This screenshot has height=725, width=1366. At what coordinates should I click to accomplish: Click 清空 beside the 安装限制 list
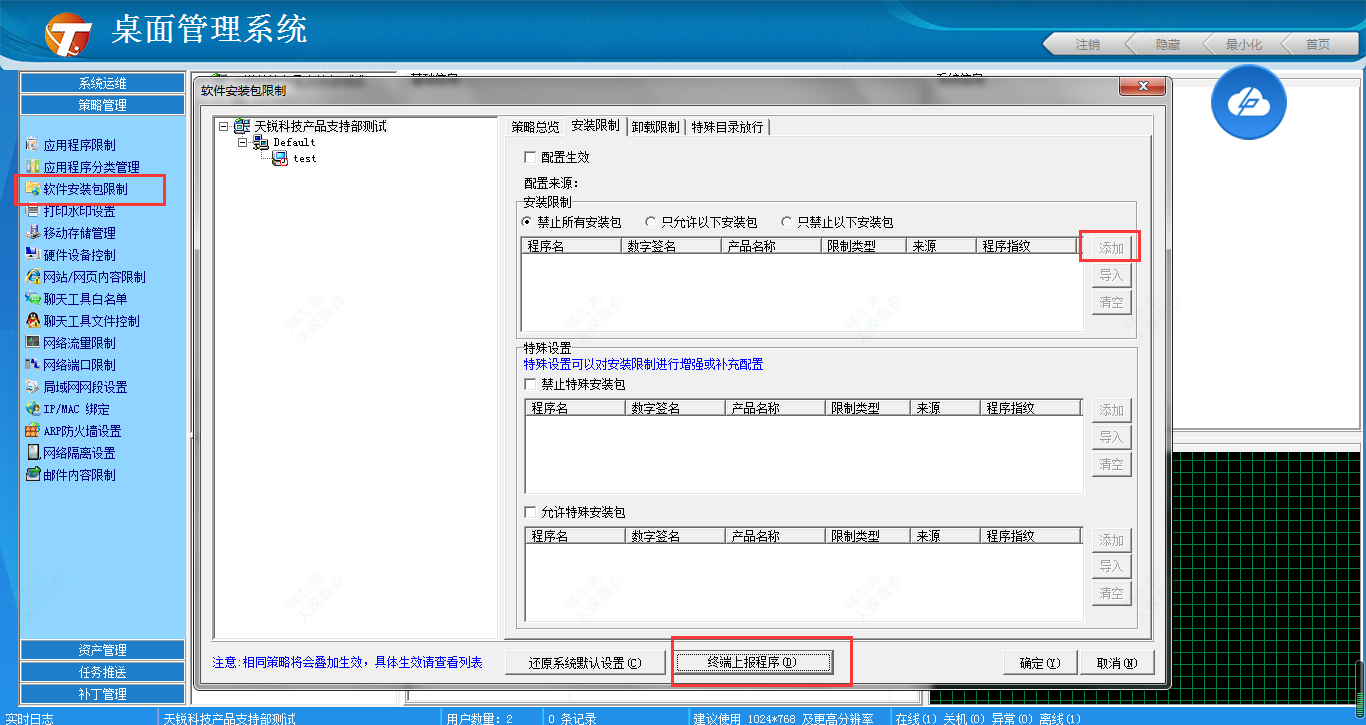[x=1111, y=302]
